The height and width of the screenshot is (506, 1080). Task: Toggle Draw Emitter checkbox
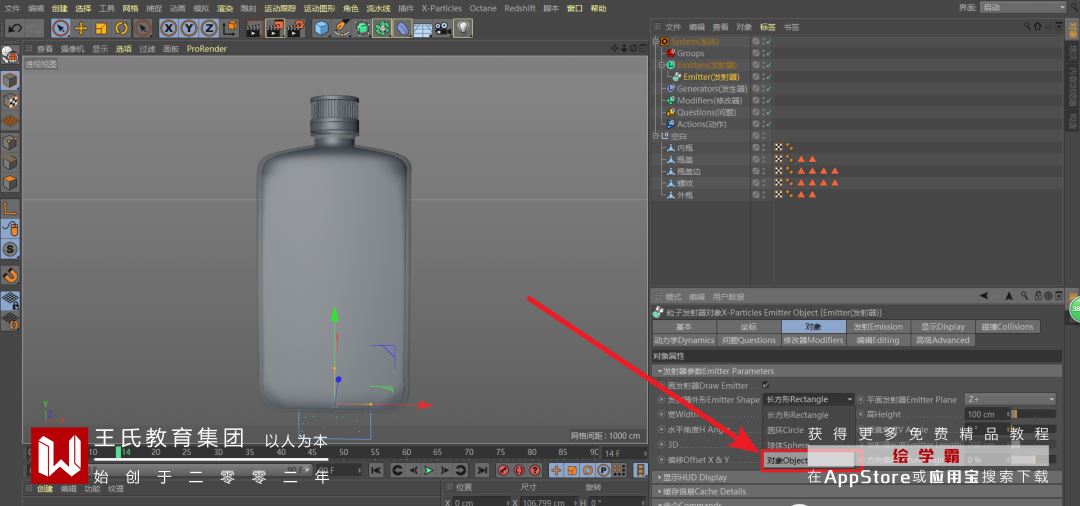point(766,386)
